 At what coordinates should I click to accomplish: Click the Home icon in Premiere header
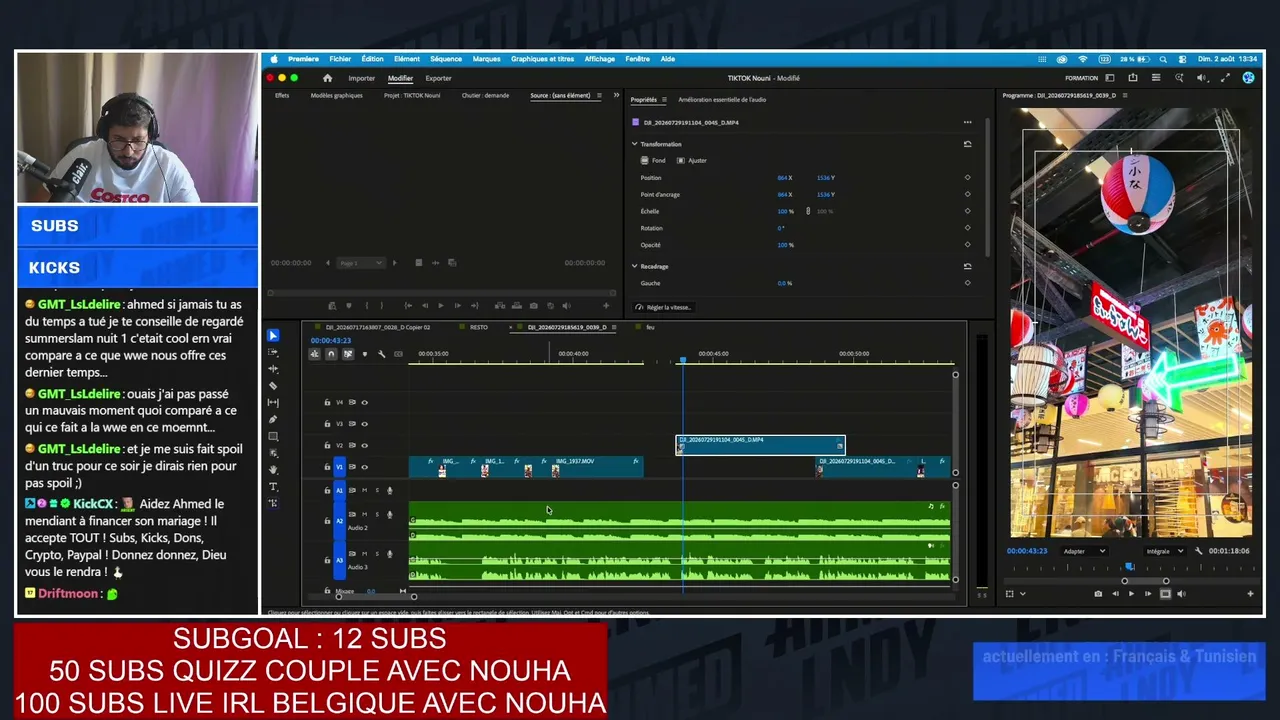pos(327,78)
